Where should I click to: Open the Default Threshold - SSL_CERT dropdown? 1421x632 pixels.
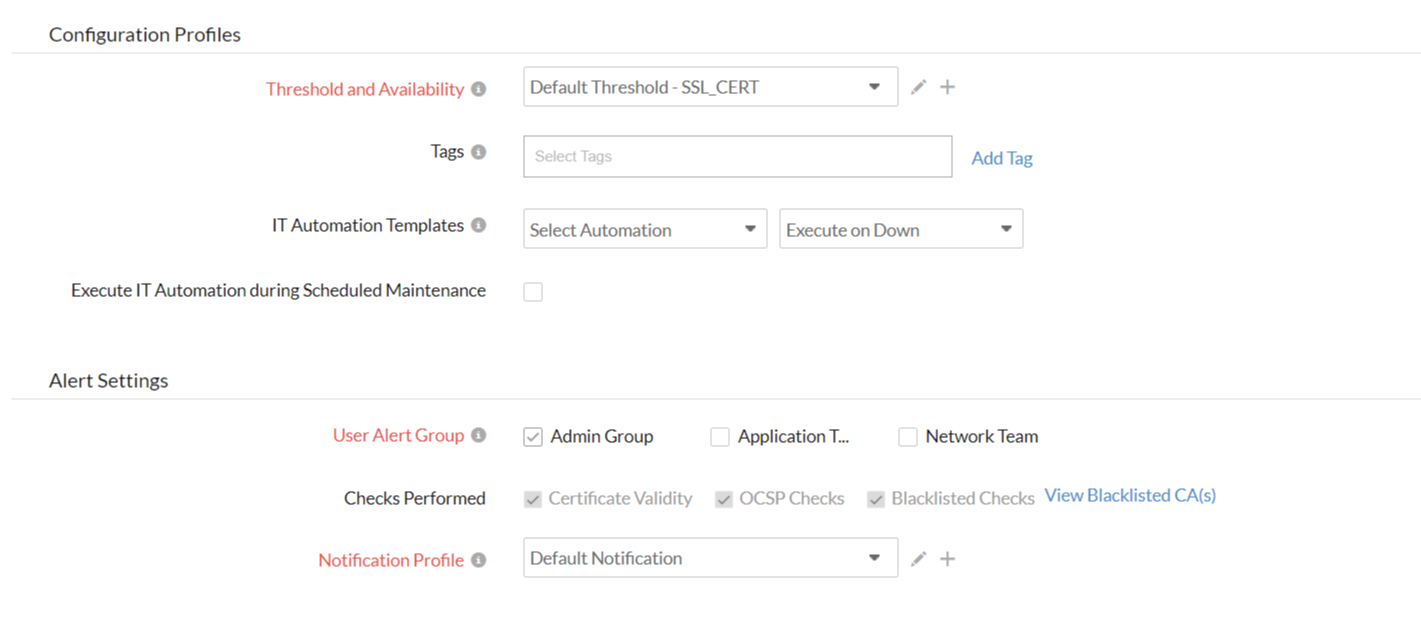pos(710,87)
